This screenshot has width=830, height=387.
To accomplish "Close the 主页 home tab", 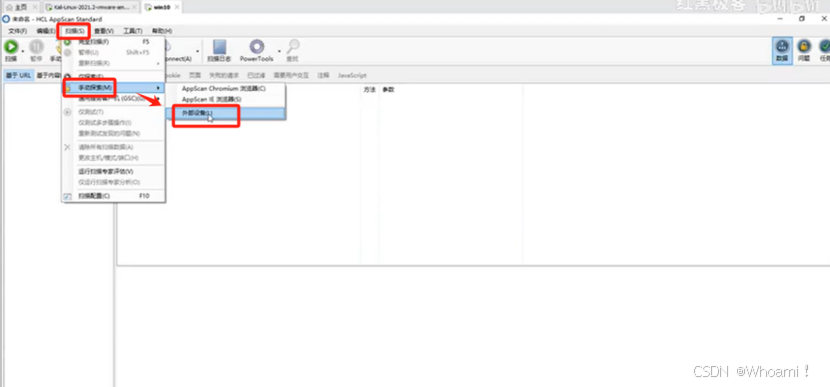I will 34,7.
